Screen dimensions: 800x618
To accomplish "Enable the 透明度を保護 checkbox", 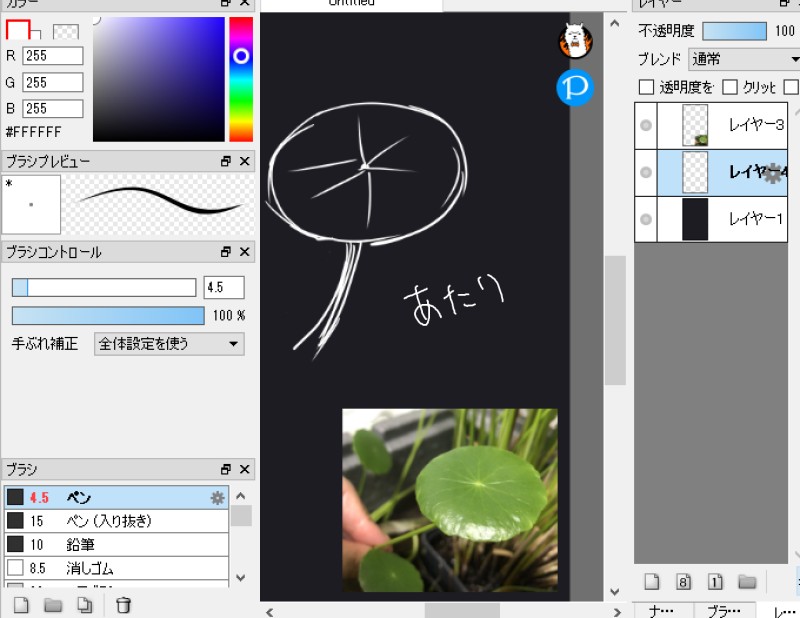I will pyautogui.click(x=646, y=87).
